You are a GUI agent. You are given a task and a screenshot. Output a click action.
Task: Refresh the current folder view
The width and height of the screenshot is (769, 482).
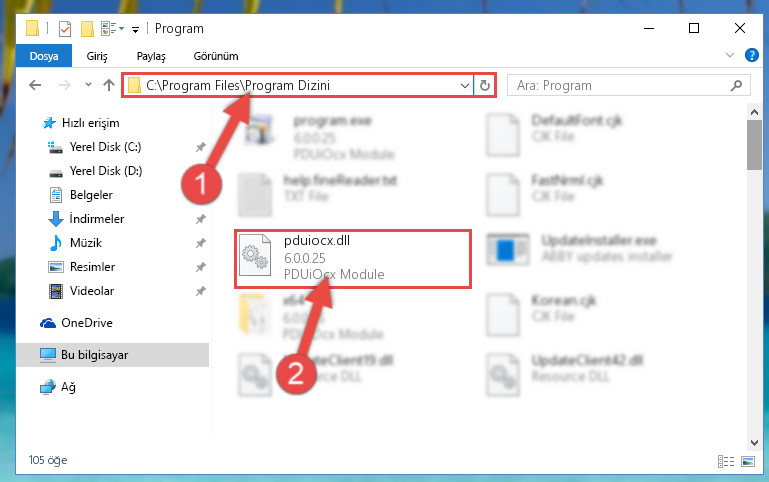point(485,85)
